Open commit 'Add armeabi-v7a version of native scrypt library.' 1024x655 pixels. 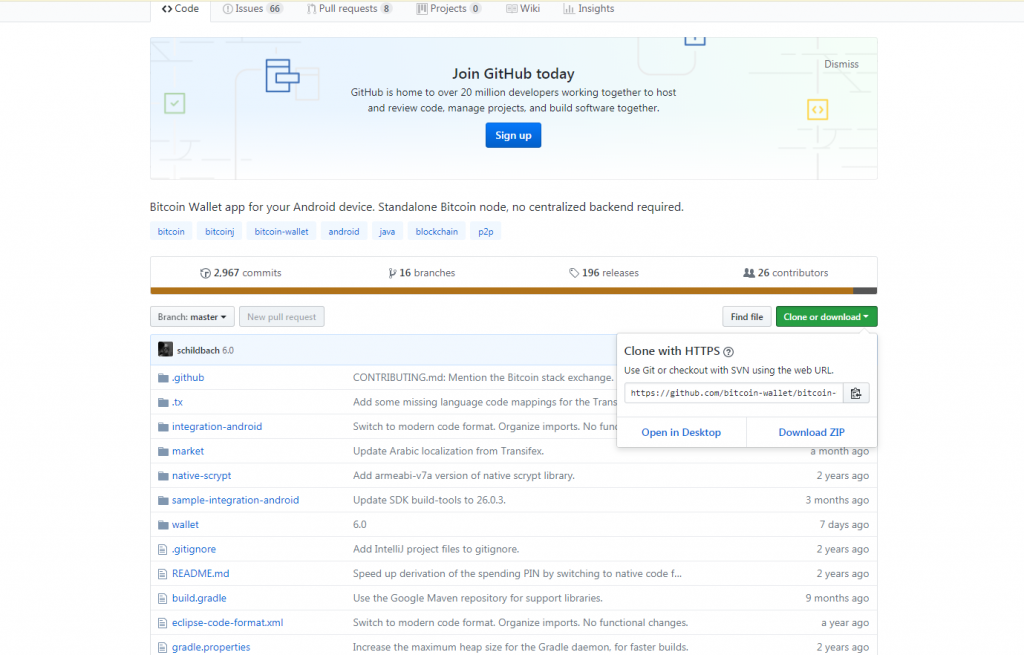coord(464,475)
